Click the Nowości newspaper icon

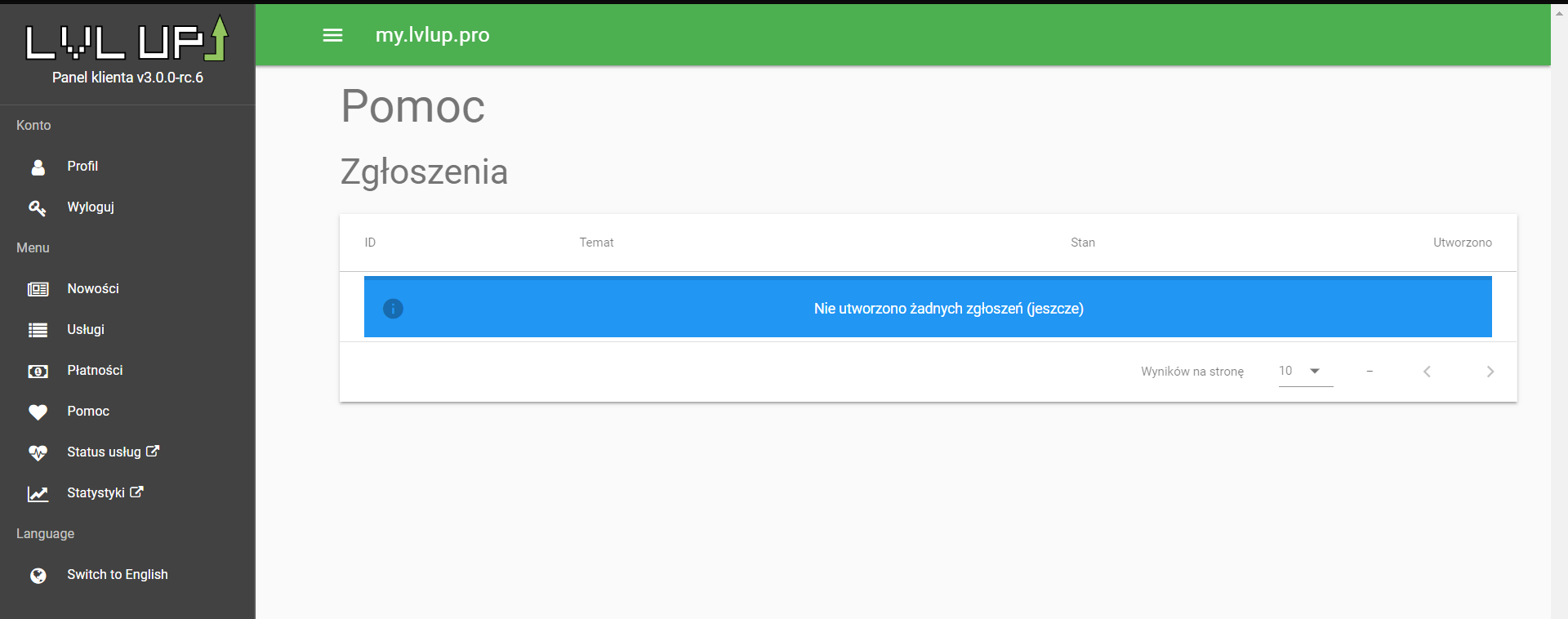[x=38, y=289]
